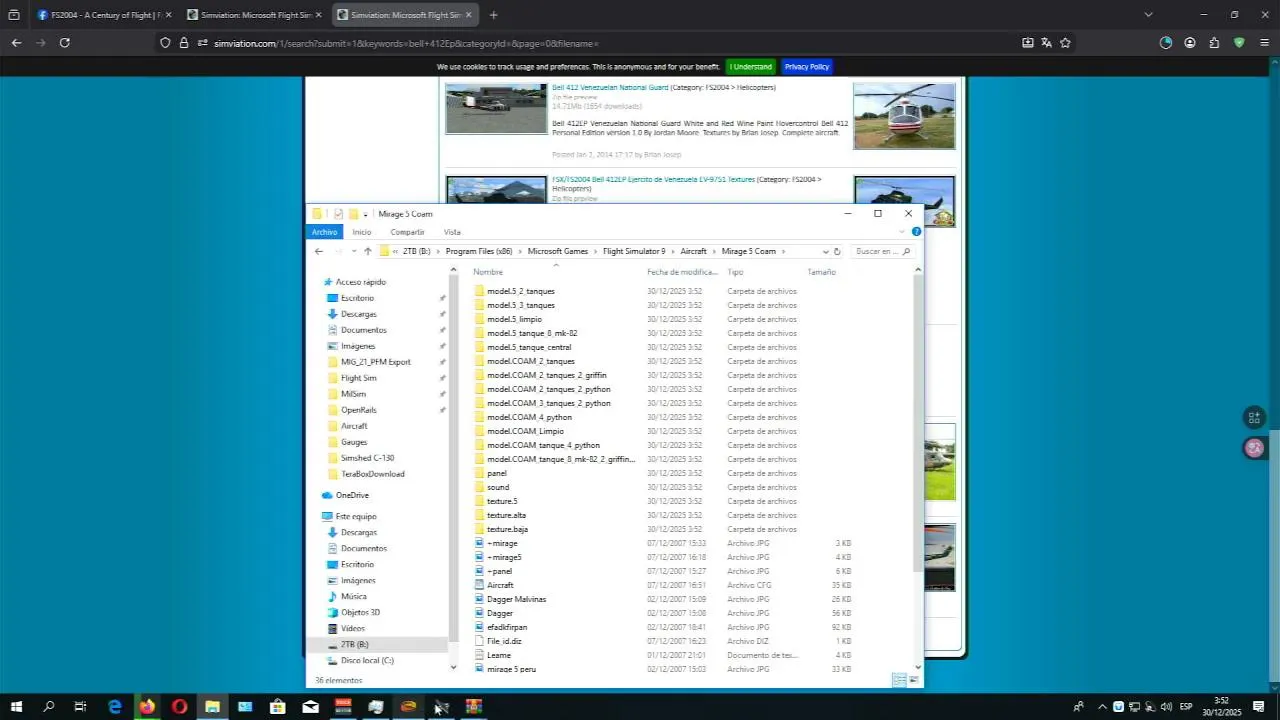Click Program Files (x86) breadcrumb
This screenshot has width=1280, height=720.
tap(479, 251)
